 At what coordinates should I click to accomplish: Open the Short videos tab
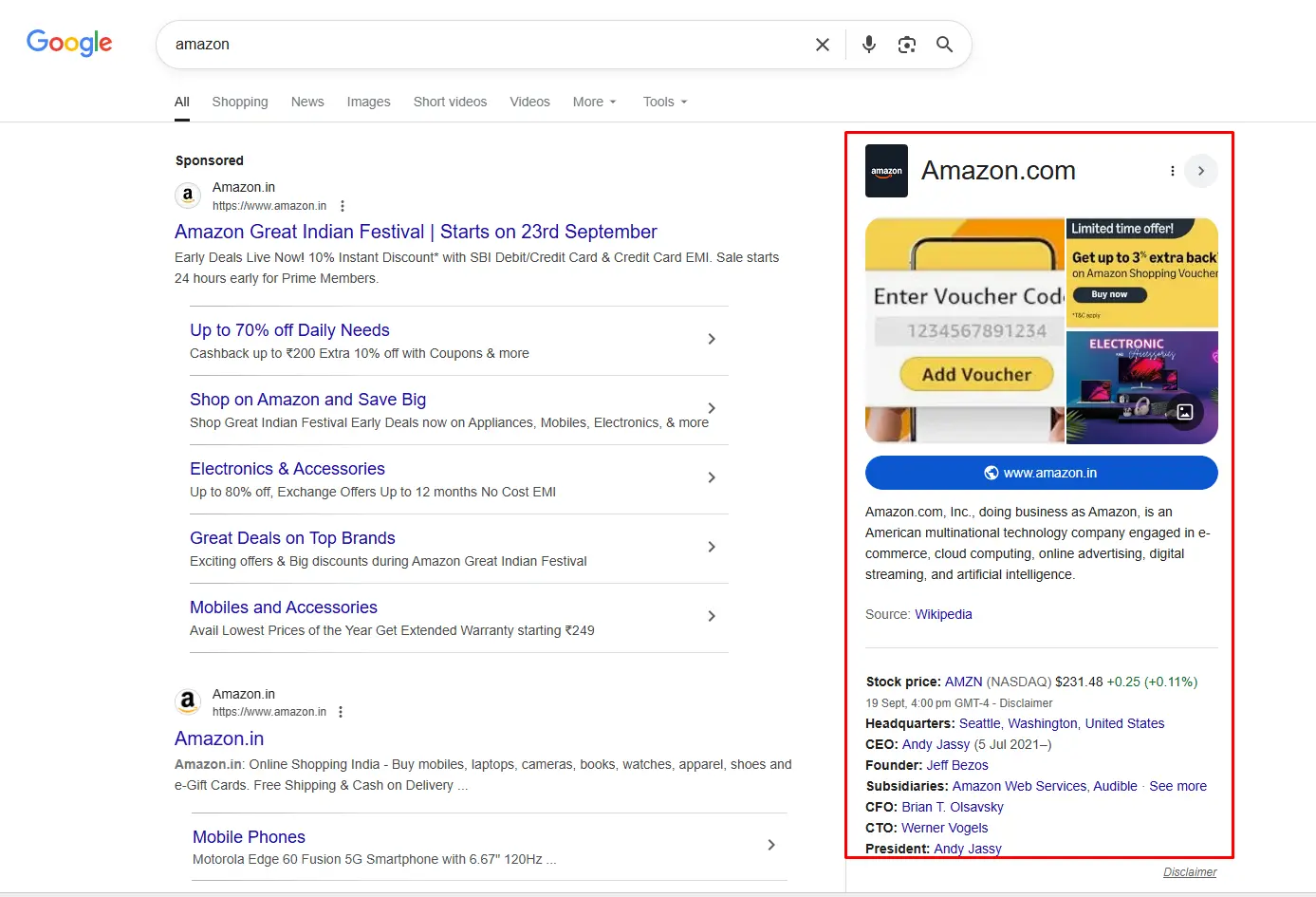pyautogui.click(x=450, y=102)
